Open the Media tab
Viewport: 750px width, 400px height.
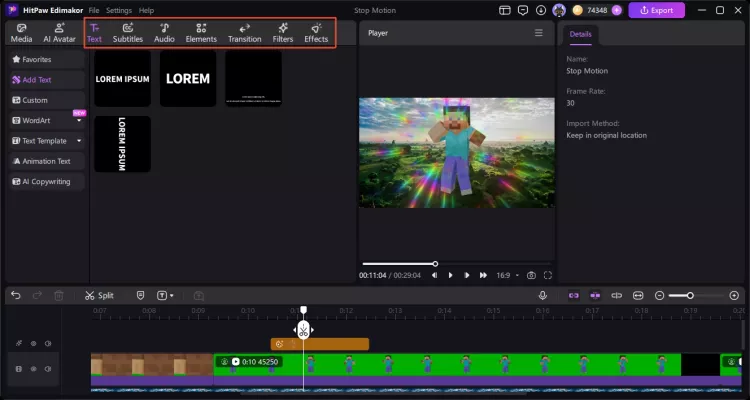[x=21, y=33]
